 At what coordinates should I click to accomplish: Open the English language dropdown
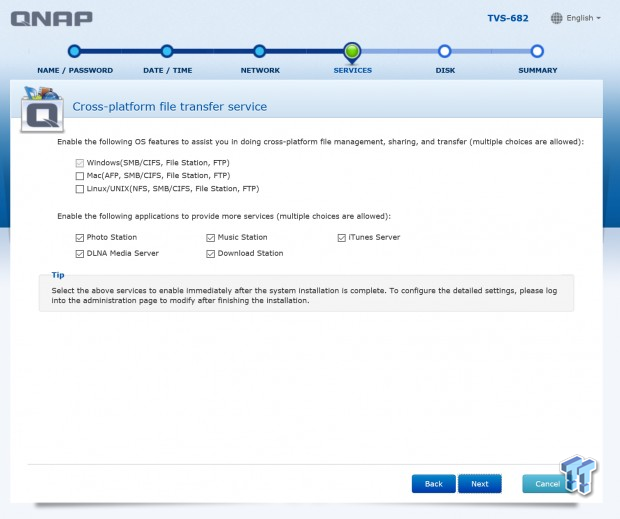583,18
